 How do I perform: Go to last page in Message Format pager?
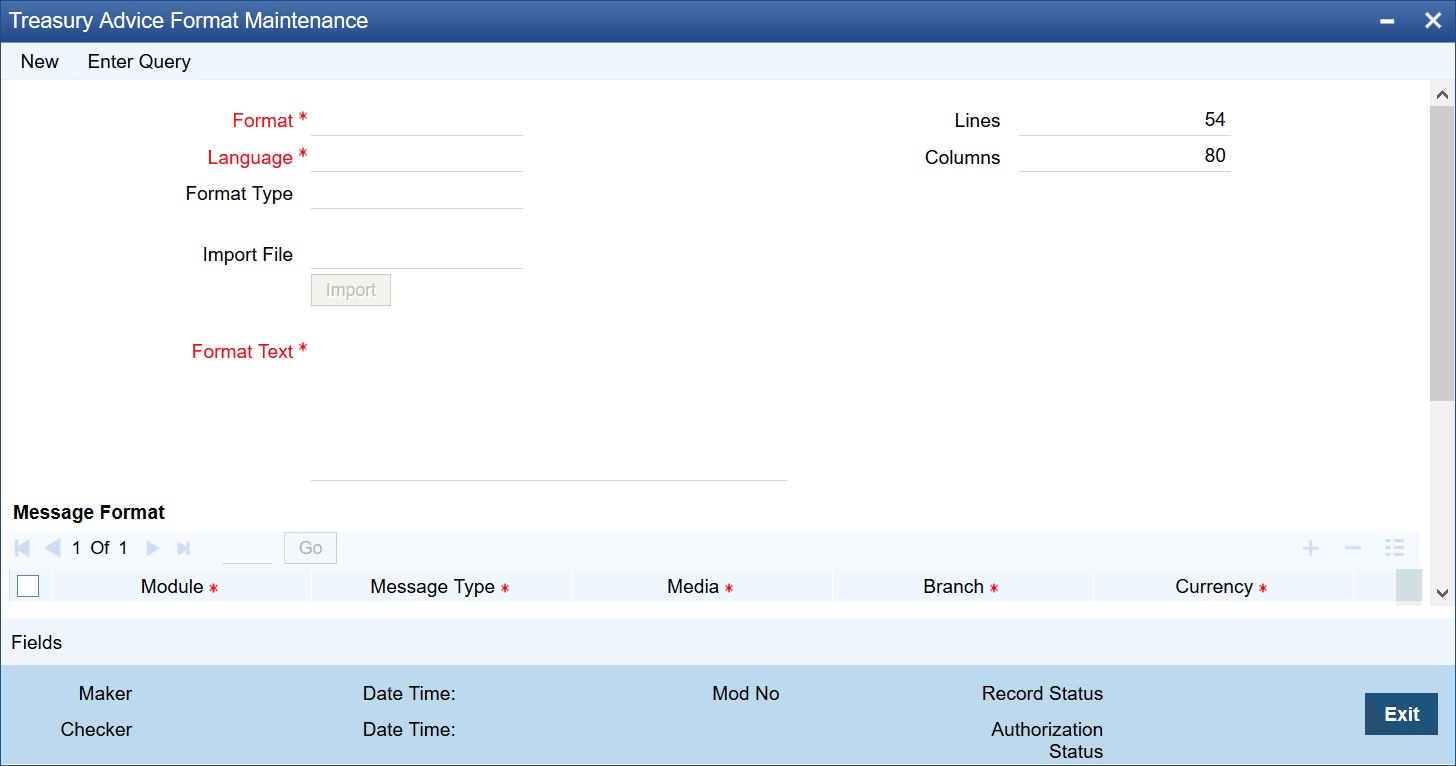point(183,548)
